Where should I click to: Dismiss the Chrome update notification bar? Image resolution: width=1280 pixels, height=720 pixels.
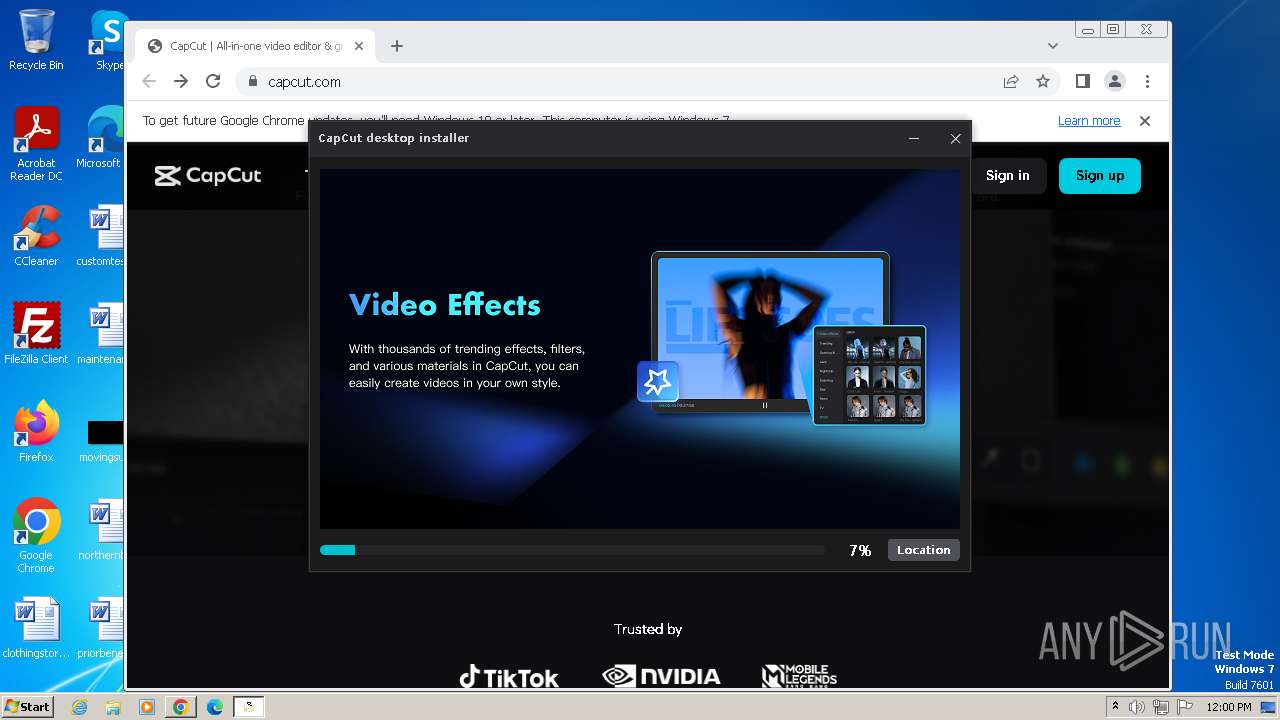pyautogui.click(x=1145, y=121)
